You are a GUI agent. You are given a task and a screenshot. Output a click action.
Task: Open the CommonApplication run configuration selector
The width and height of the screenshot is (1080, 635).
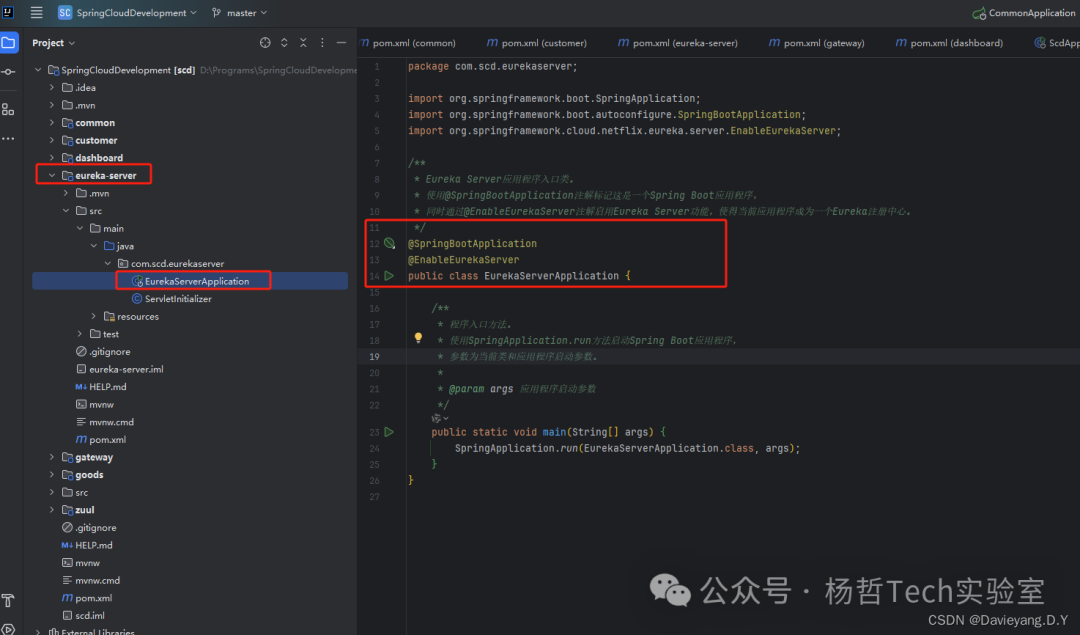1025,13
